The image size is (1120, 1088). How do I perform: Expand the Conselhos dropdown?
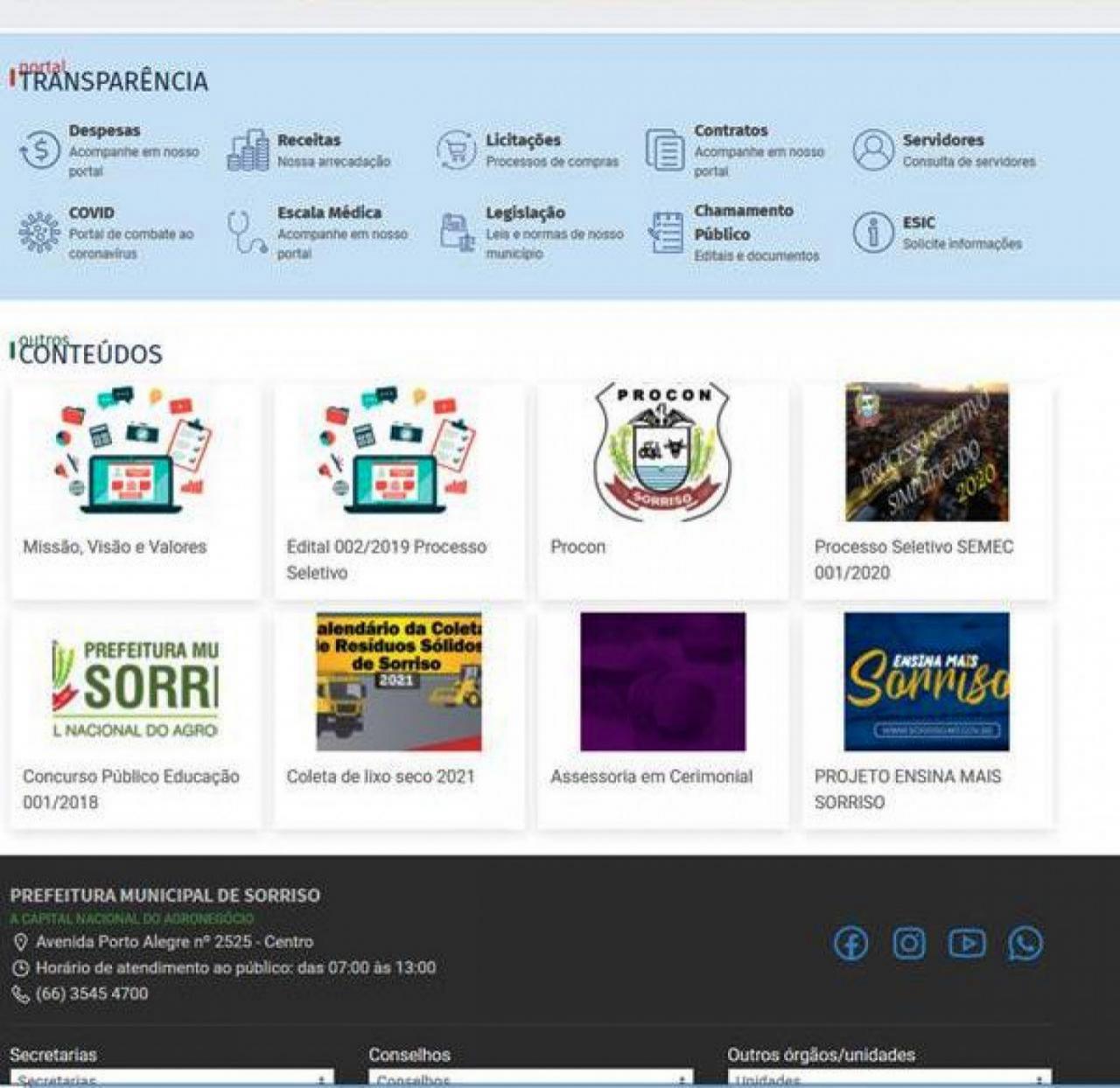click(x=530, y=1079)
